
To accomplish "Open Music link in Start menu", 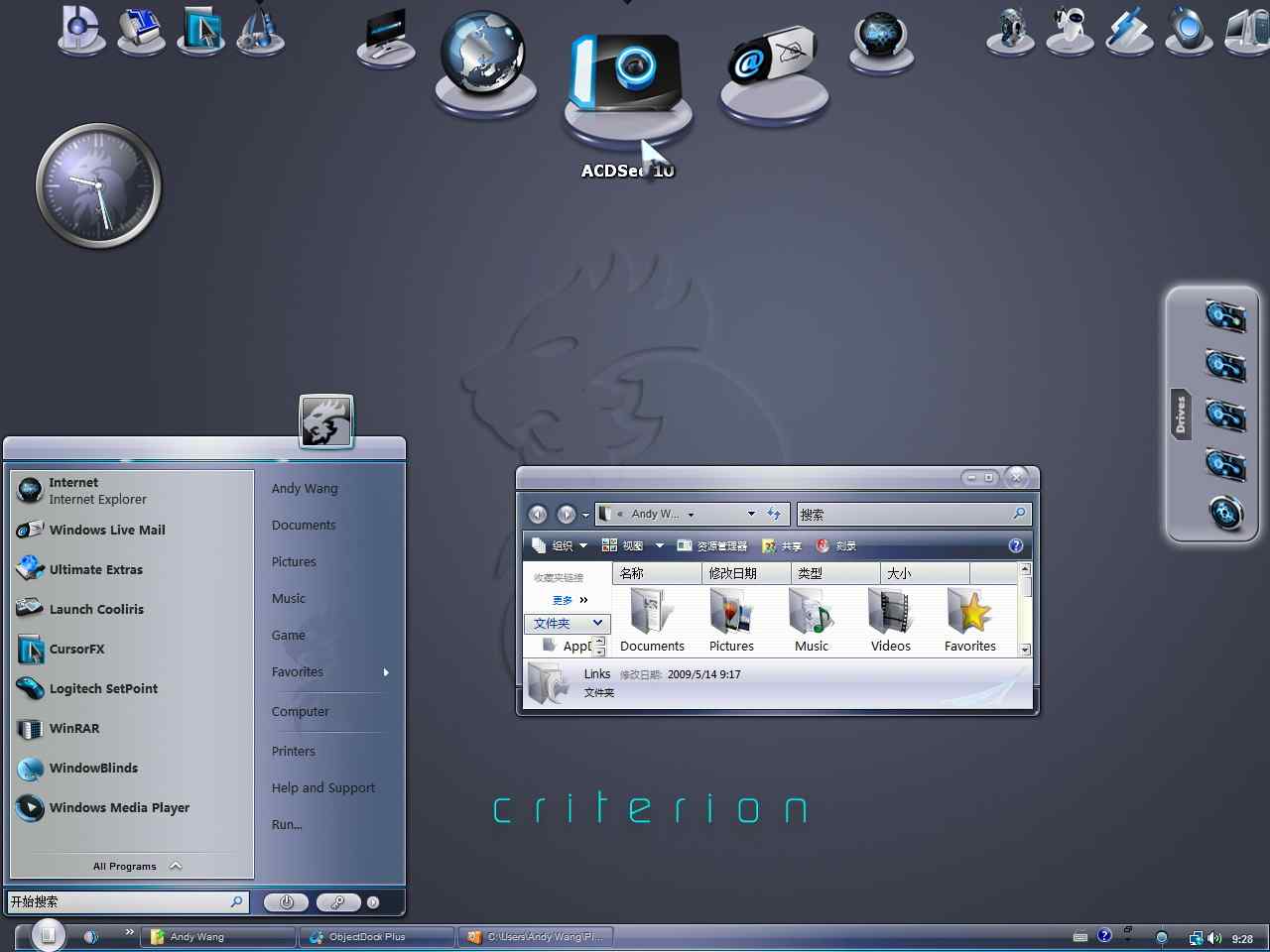I will click(x=289, y=598).
